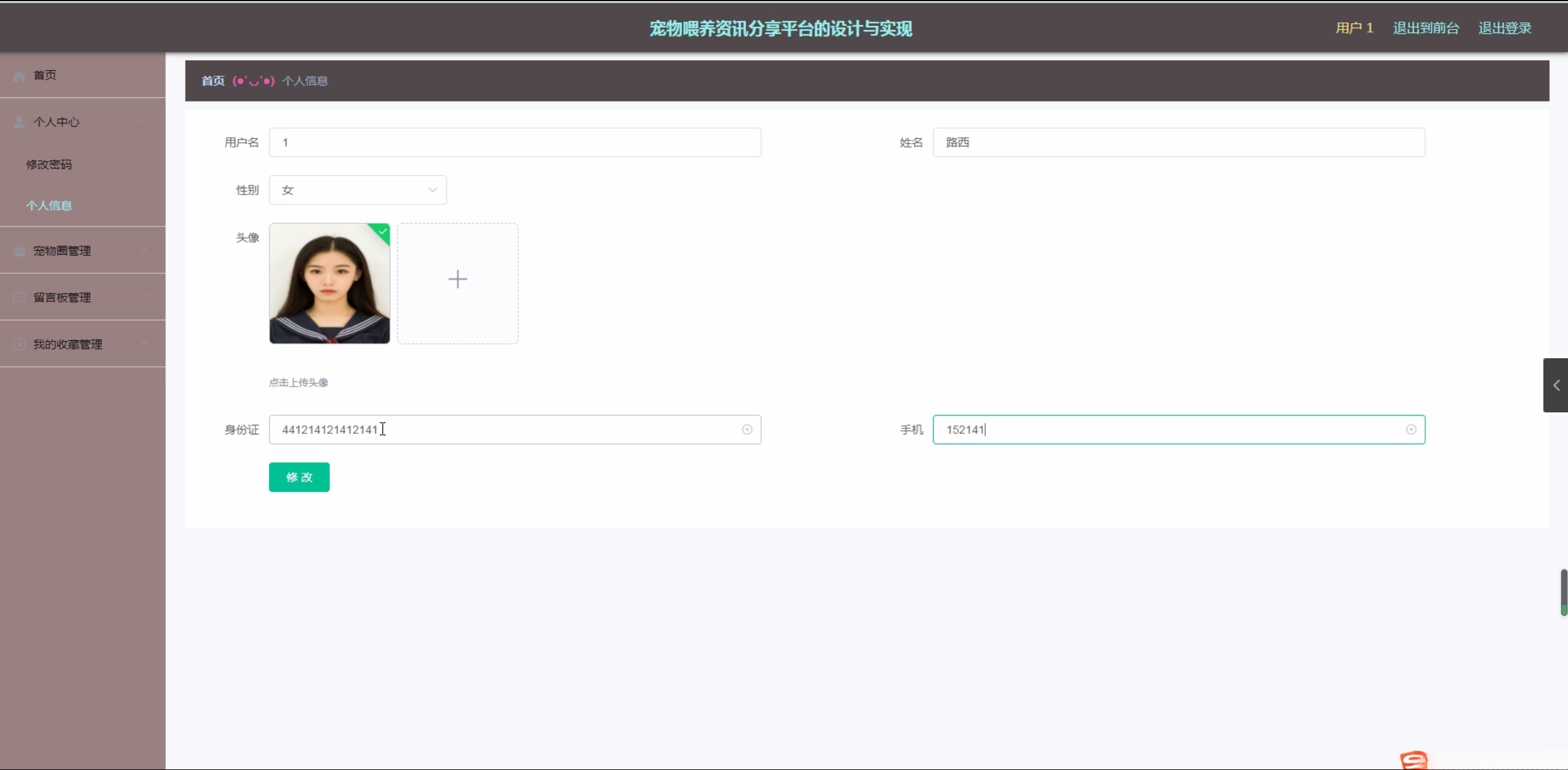Expand the 留言板管理 submenu arrow
1568x770 pixels.
(x=144, y=296)
